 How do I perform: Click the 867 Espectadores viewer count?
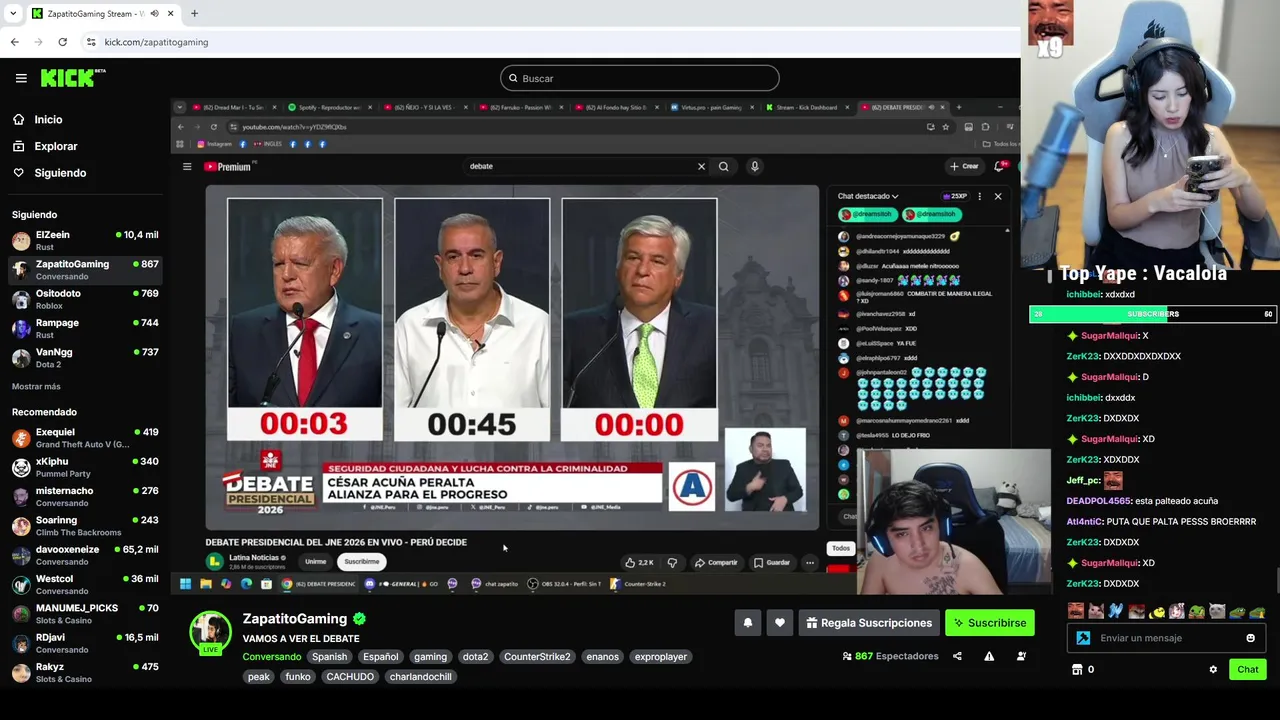pyautogui.click(x=890, y=656)
